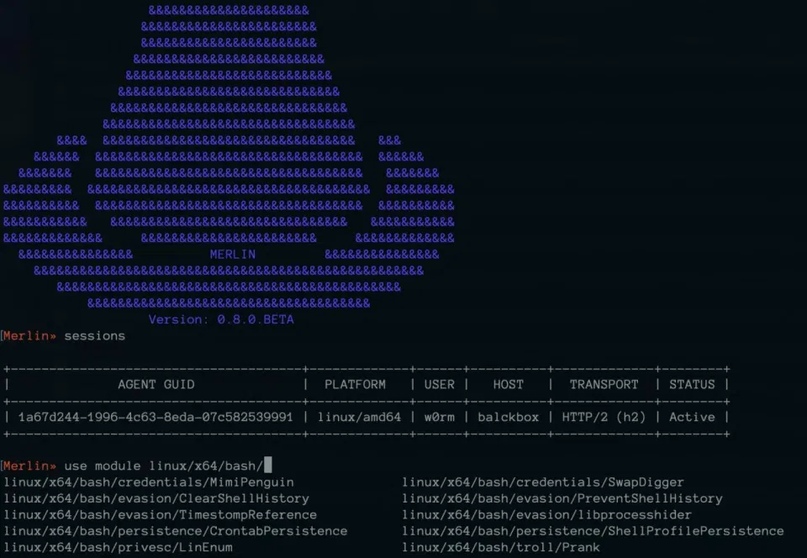Click the persistence/ShellProfilePersistence completion
The height and width of the screenshot is (558, 807).
point(593,531)
